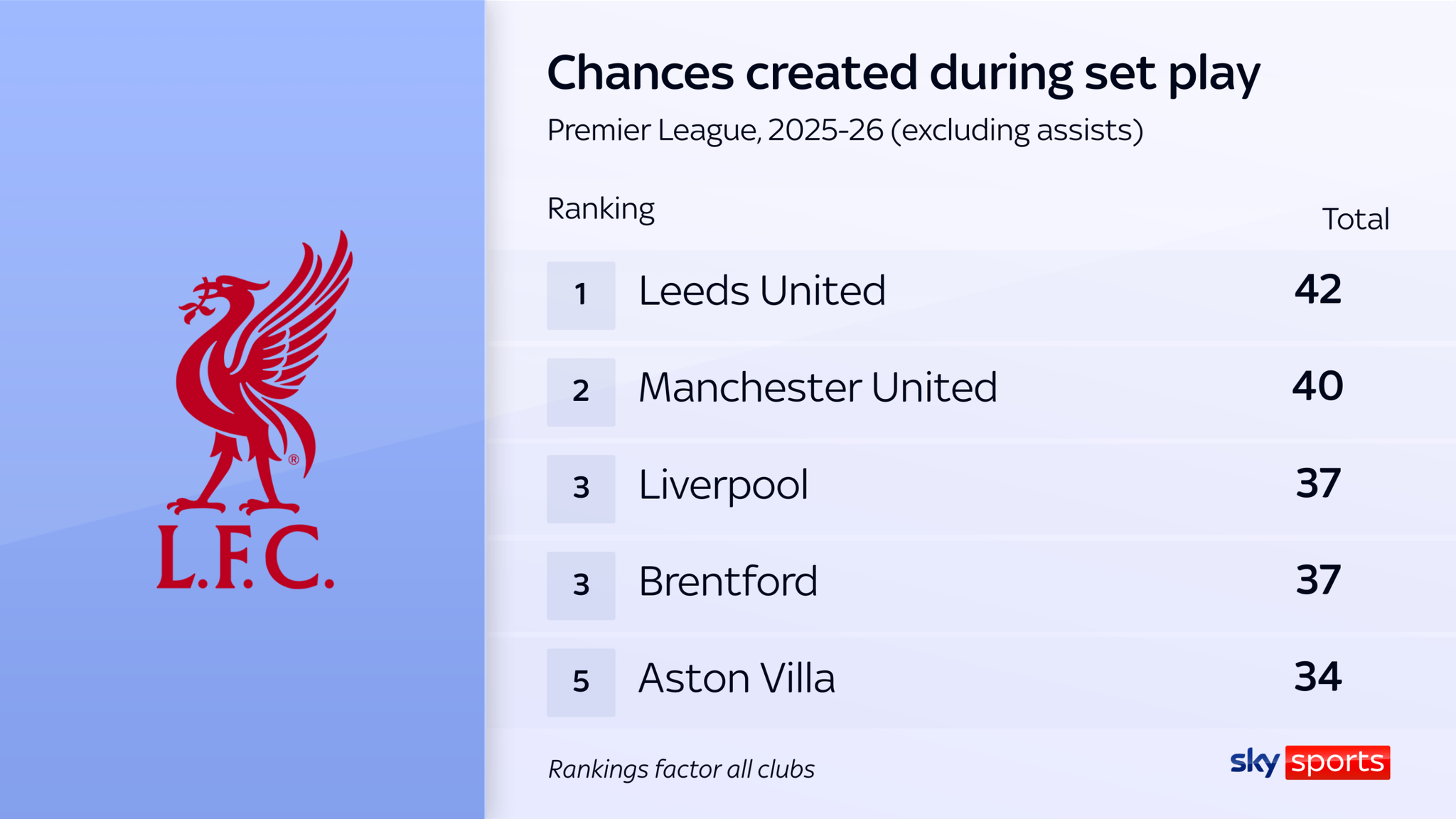Click the rank badge beside Brentford
This screenshot has height=819, width=1456.
click(581, 585)
